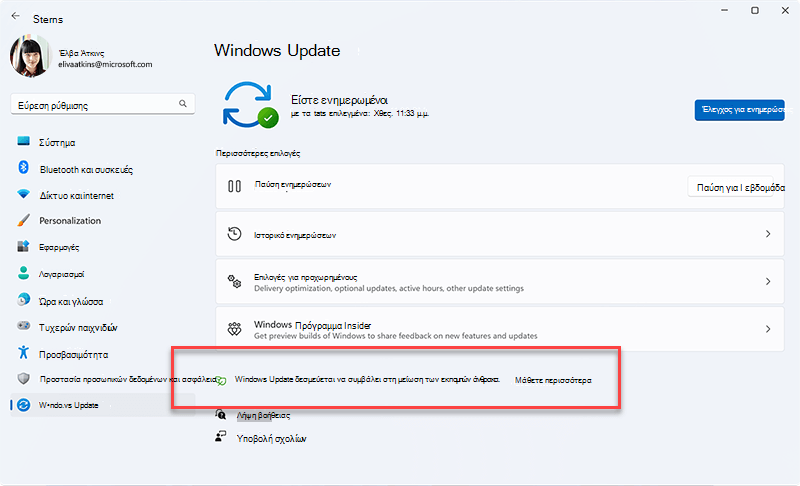Click the Έλεγχος για ενημερώσεις button
This screenshot has height=486, width=800.
(x=739, y=110)
